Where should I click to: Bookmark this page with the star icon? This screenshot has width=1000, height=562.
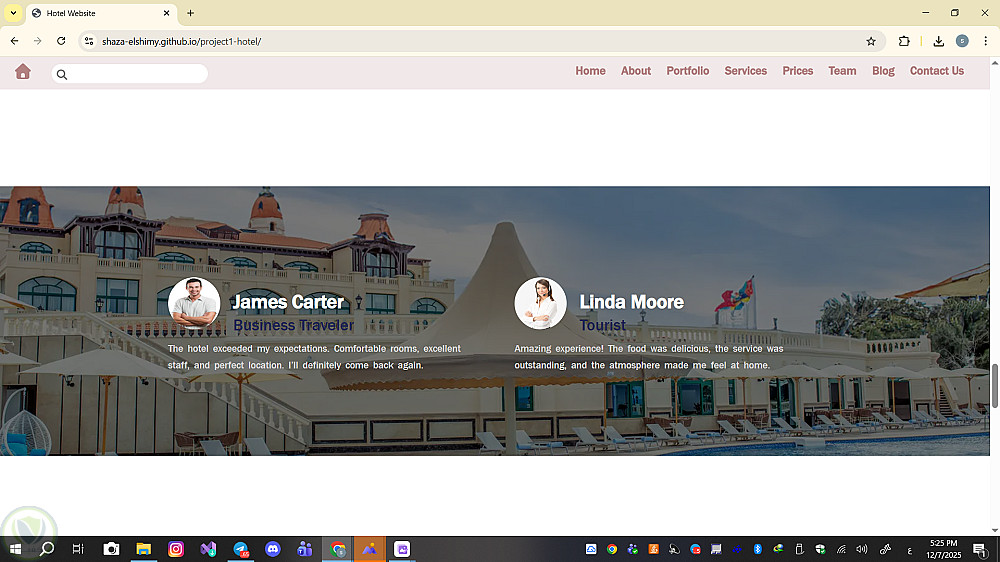871,41
